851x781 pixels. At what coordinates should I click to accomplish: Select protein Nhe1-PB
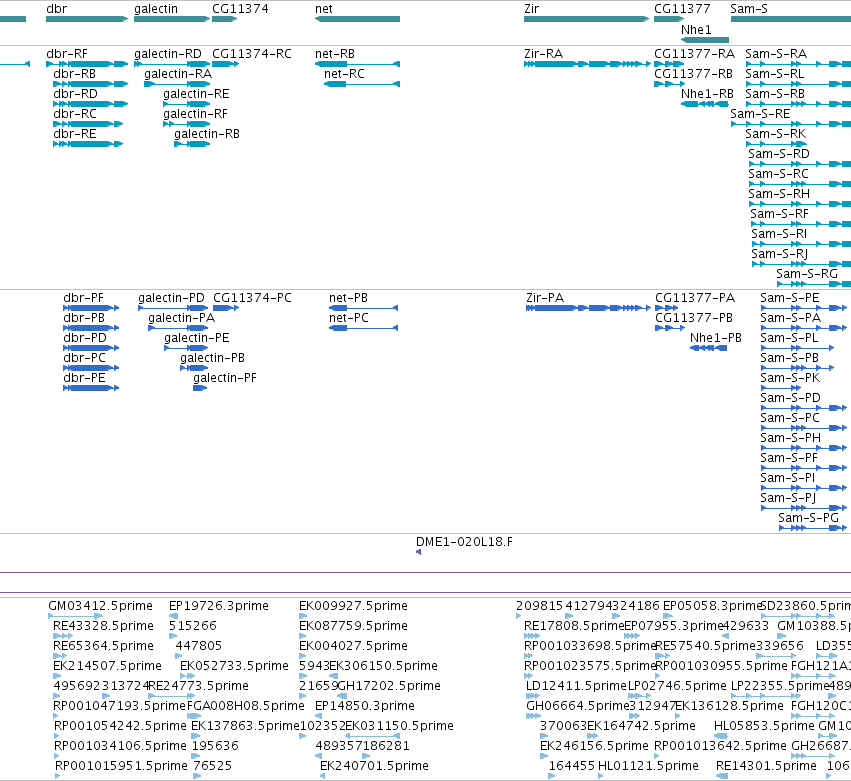(x=708, y=348)
